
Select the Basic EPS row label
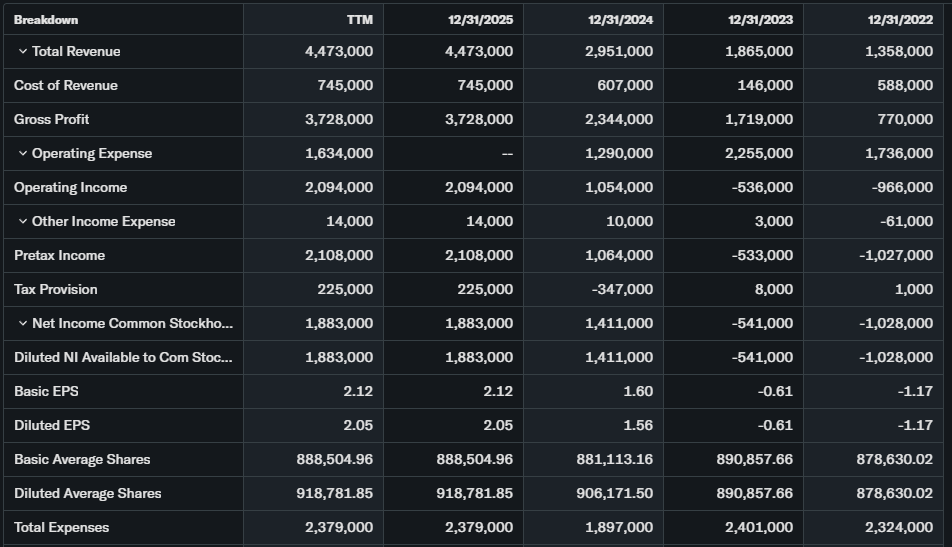[45, 392]
